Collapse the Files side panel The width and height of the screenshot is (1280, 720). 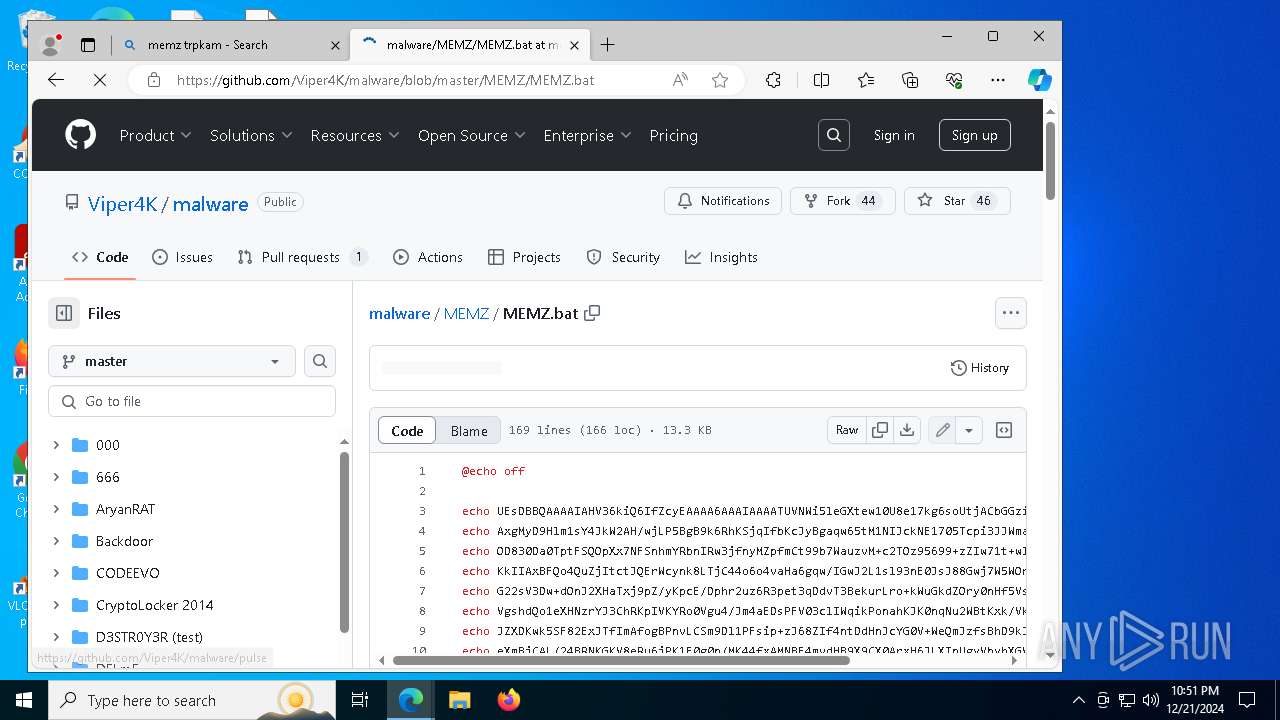[x=64, y=313]
